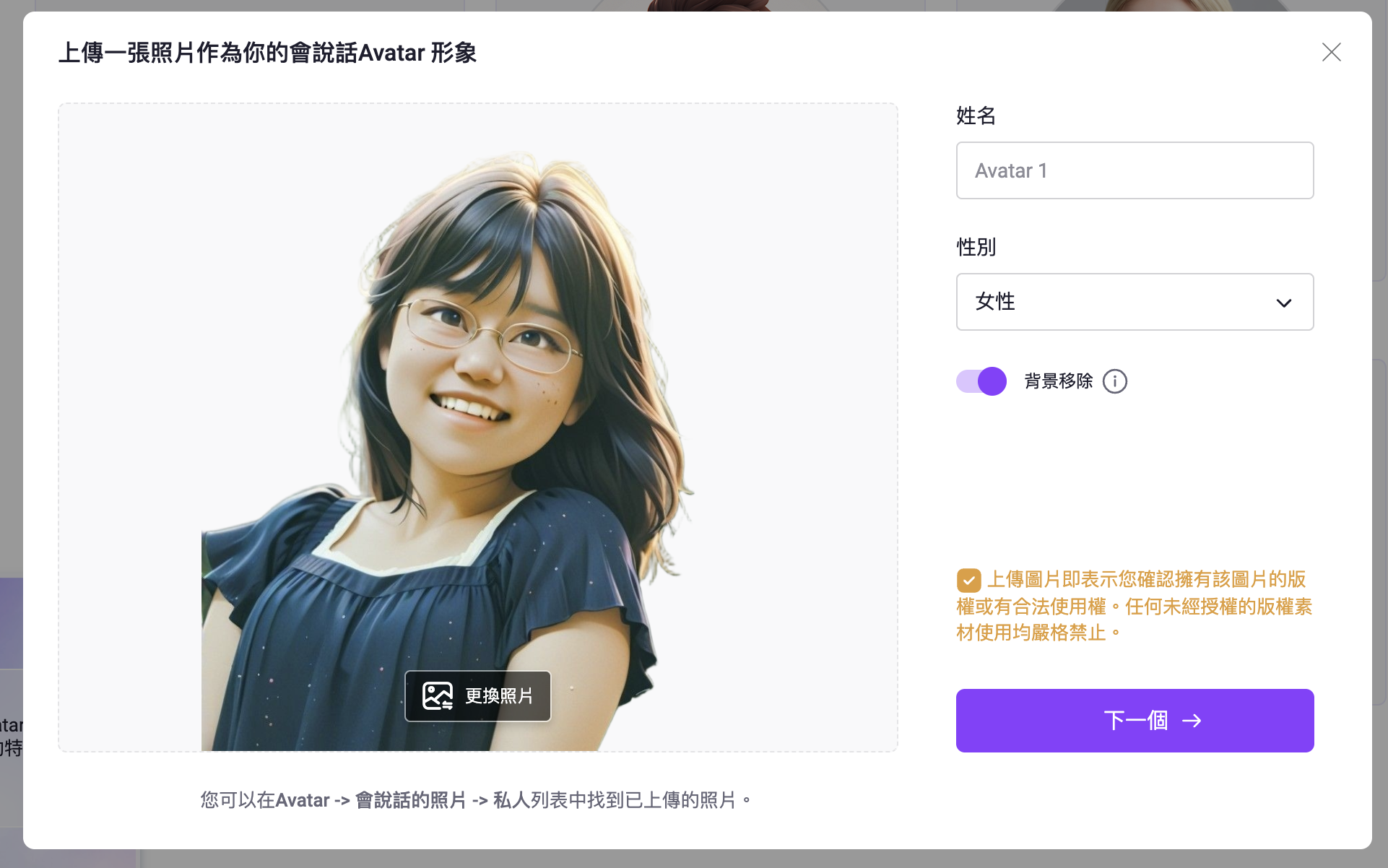Focus the Avatar 1 name input
The height and width of the screenshot is (868, 1388).
coord(1134,170)
